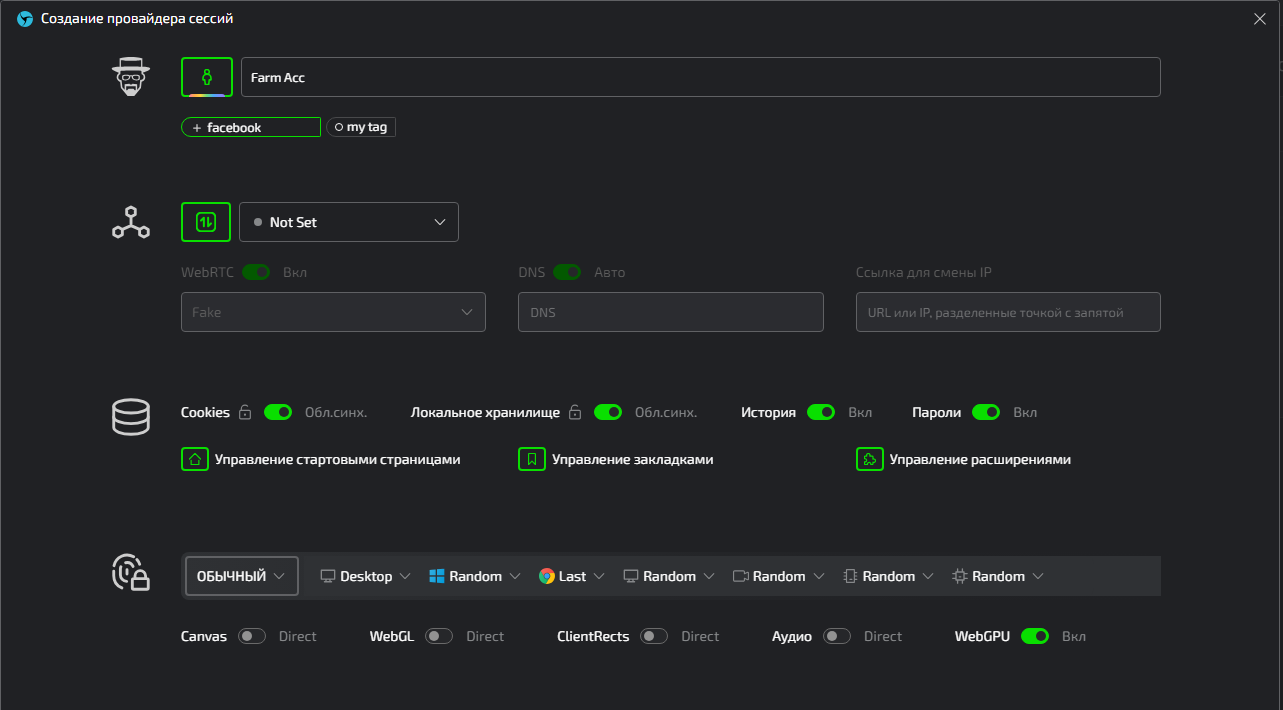1283x710 pixels.
Task: Click the circle icon on my tag
Action: (339, 127)
